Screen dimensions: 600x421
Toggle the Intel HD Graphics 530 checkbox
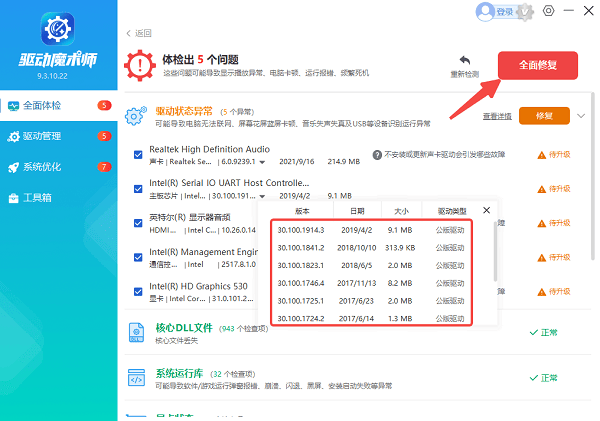coord(139,292)
